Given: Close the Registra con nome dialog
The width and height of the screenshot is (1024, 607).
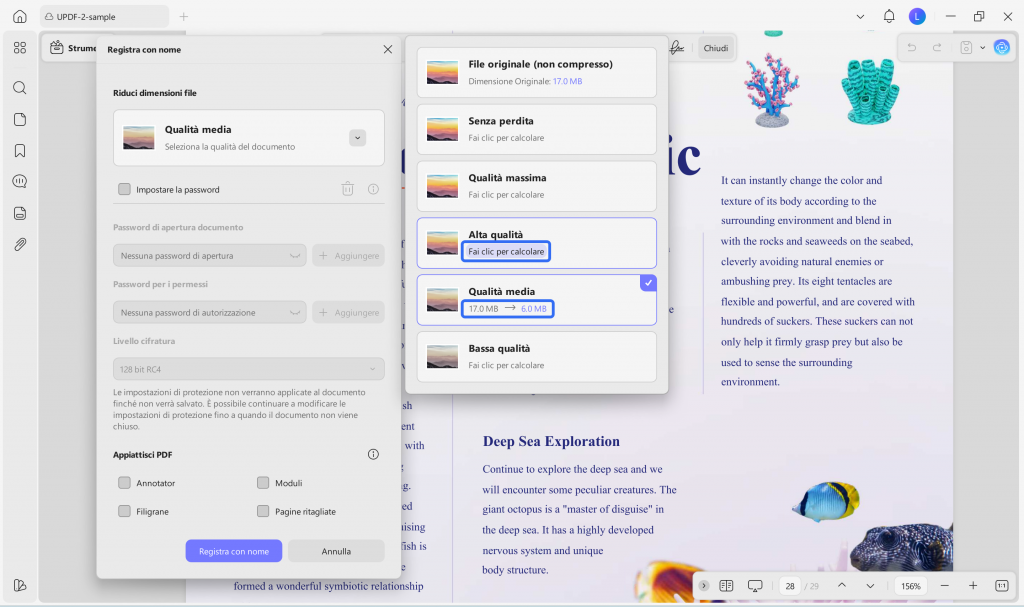Looking at the screenshot, I should click(x=387, y=49).
